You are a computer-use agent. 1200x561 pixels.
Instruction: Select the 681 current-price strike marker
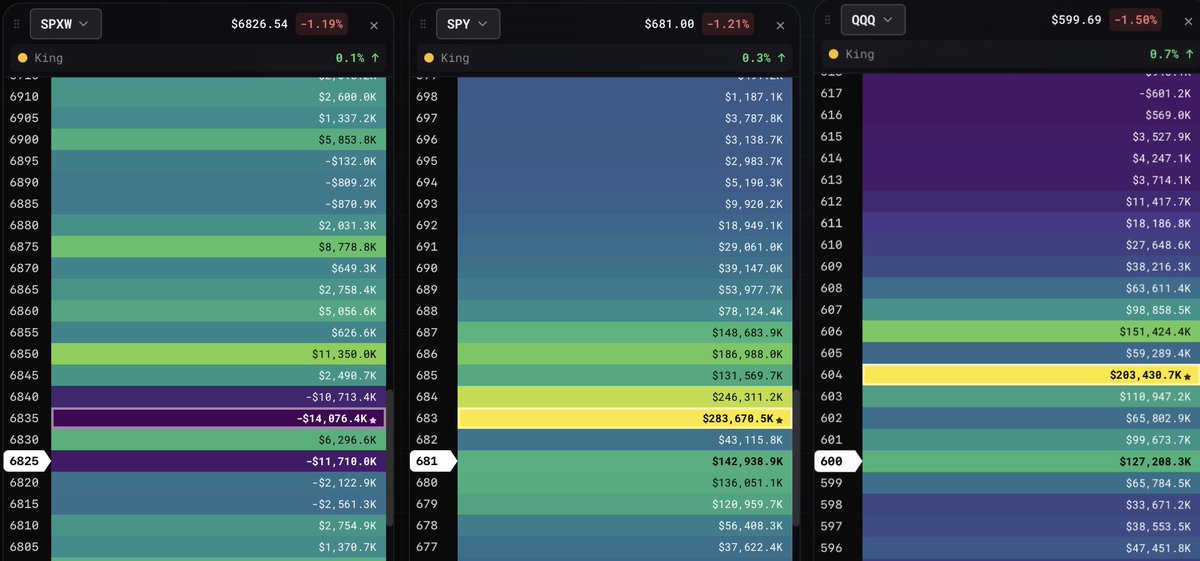click(432, 461)
